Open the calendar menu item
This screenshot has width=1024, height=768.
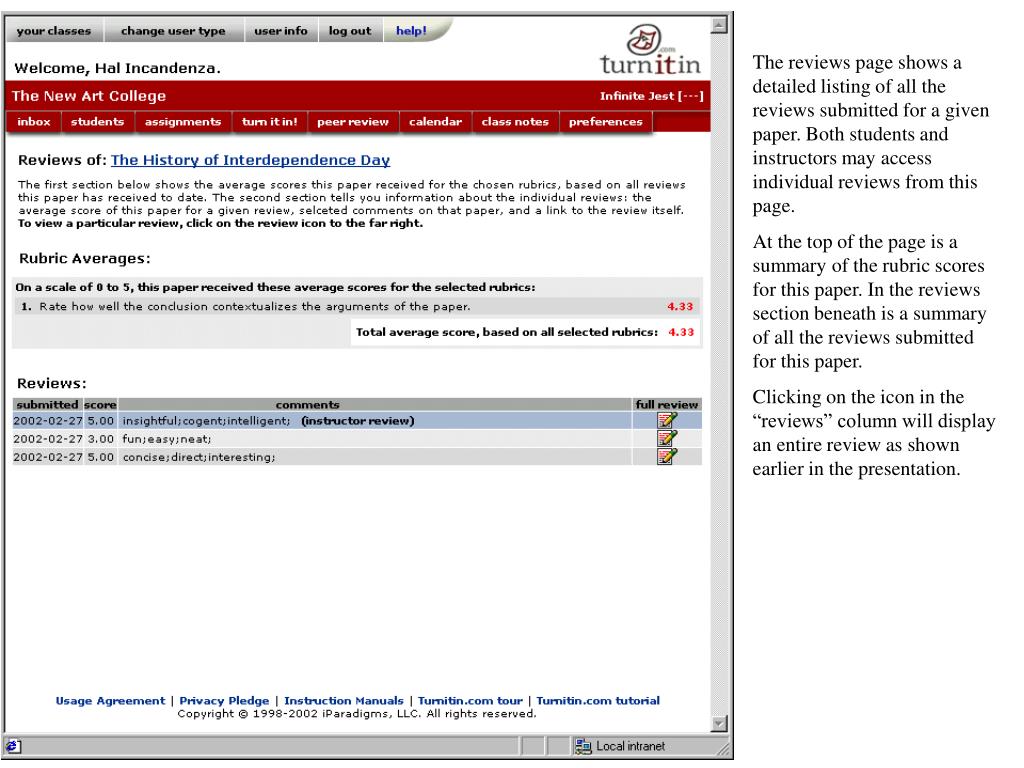(x=435, y=122)
